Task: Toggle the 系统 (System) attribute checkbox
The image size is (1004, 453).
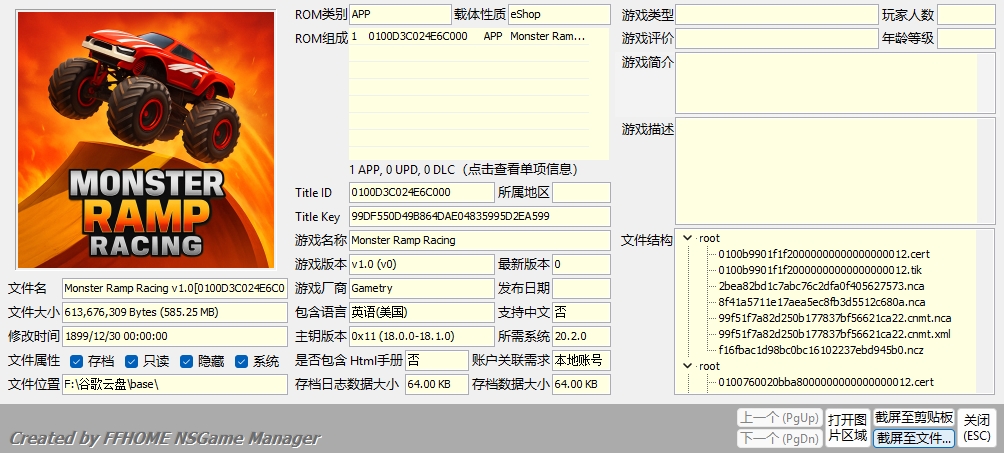Action: pyautogui.click(x=242, y=361)
